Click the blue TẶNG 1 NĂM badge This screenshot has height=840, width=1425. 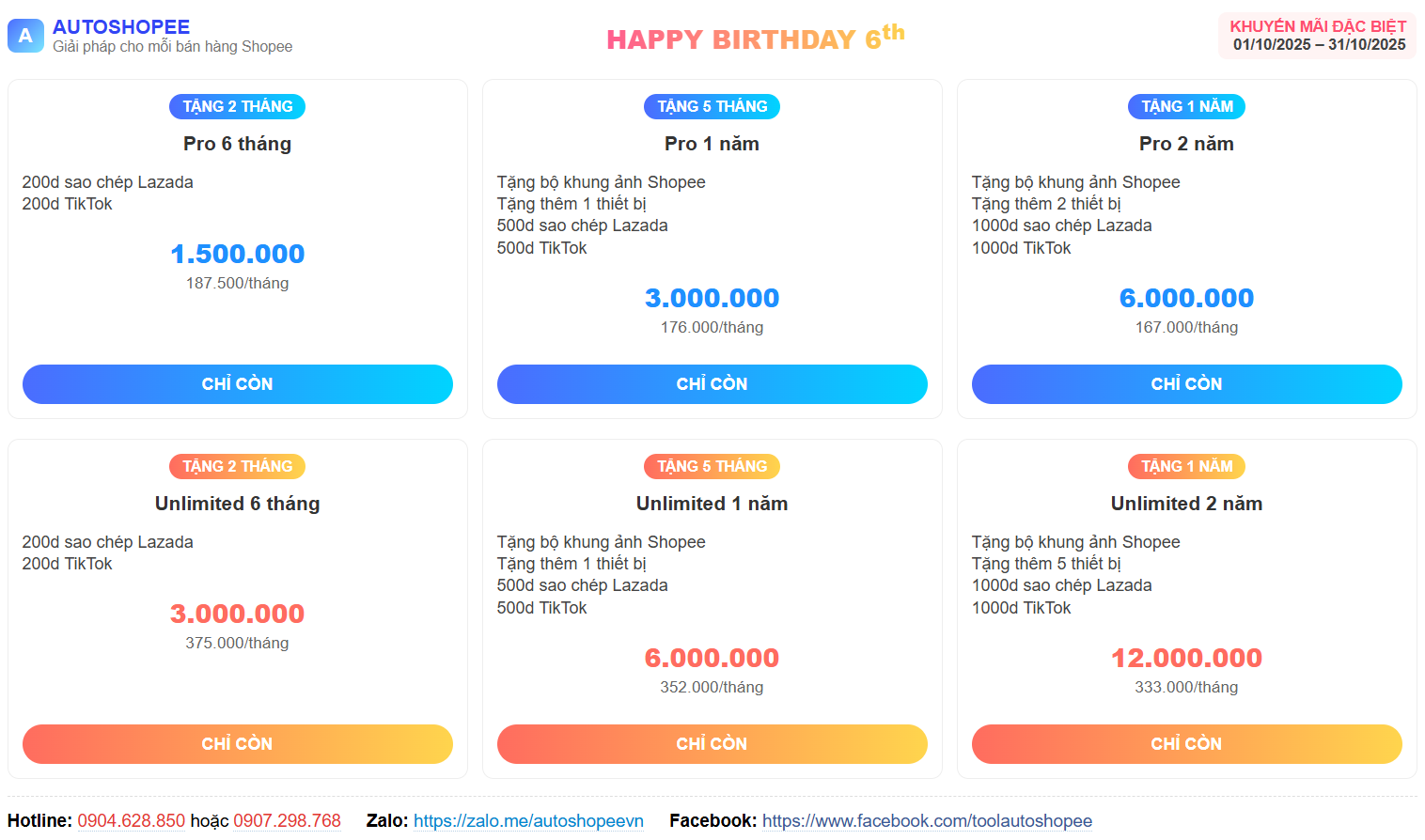1186,106
